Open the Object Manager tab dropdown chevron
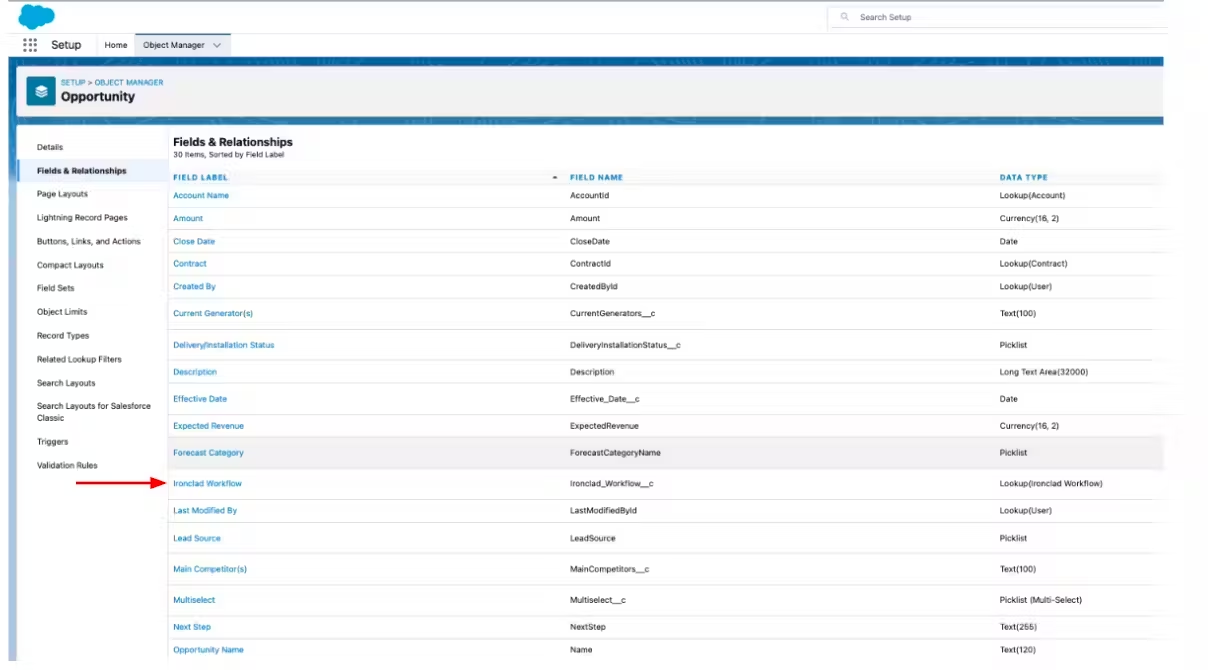The height and width of the screenshot is (670, 1208). tap(217, 45)
